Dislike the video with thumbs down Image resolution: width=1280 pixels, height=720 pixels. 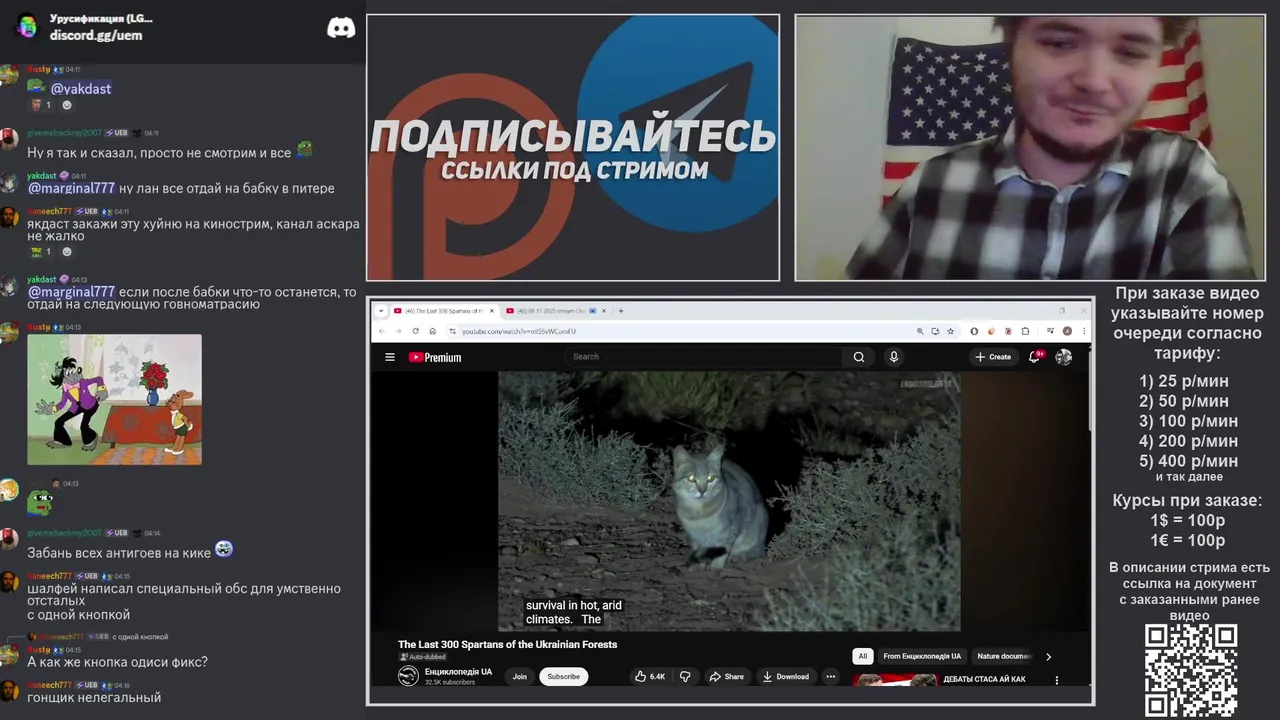(x=685, y=676)
